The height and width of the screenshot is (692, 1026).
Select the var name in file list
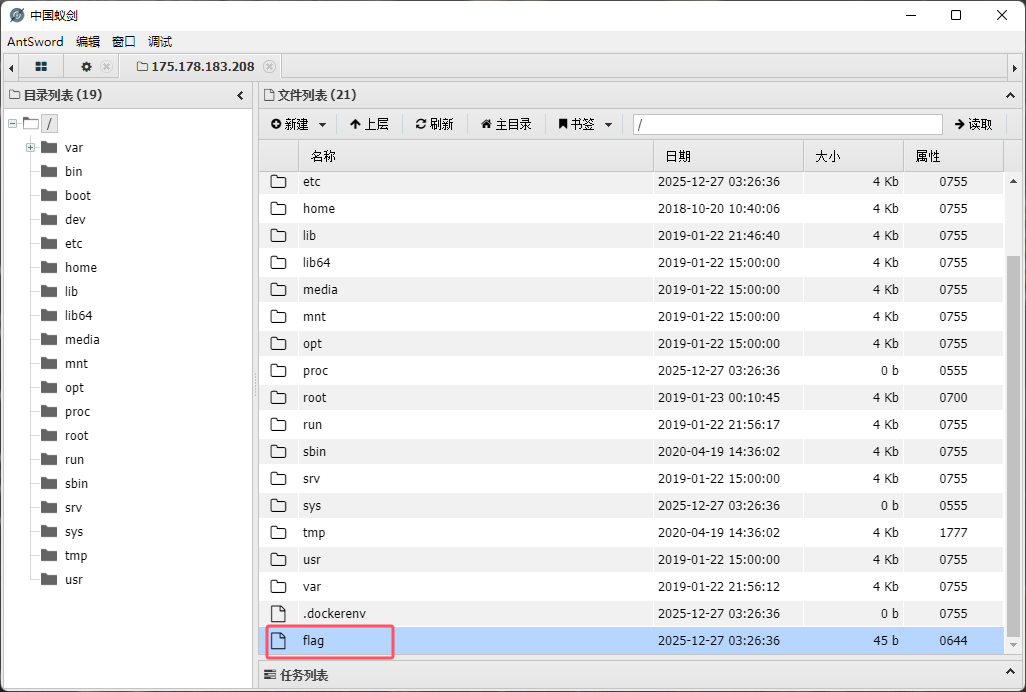point(311,587)
